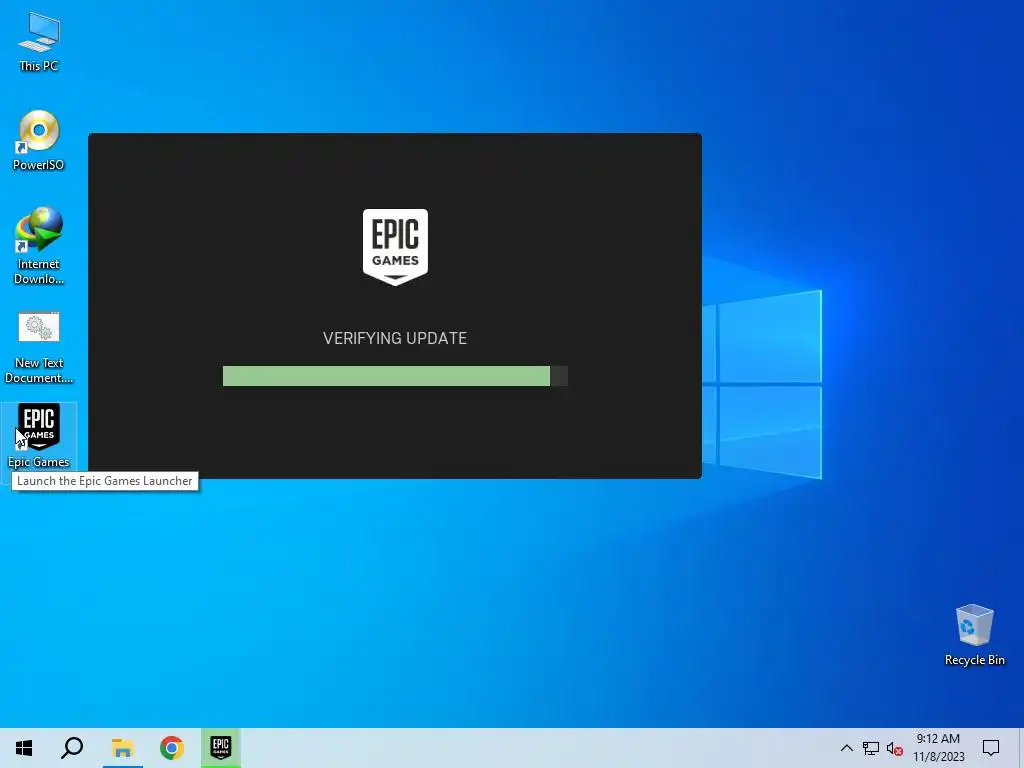The height and width of the screenshot is (768, 1024).
Task: Select the Epic Games desktop shortcut
Action: [39, 436]
